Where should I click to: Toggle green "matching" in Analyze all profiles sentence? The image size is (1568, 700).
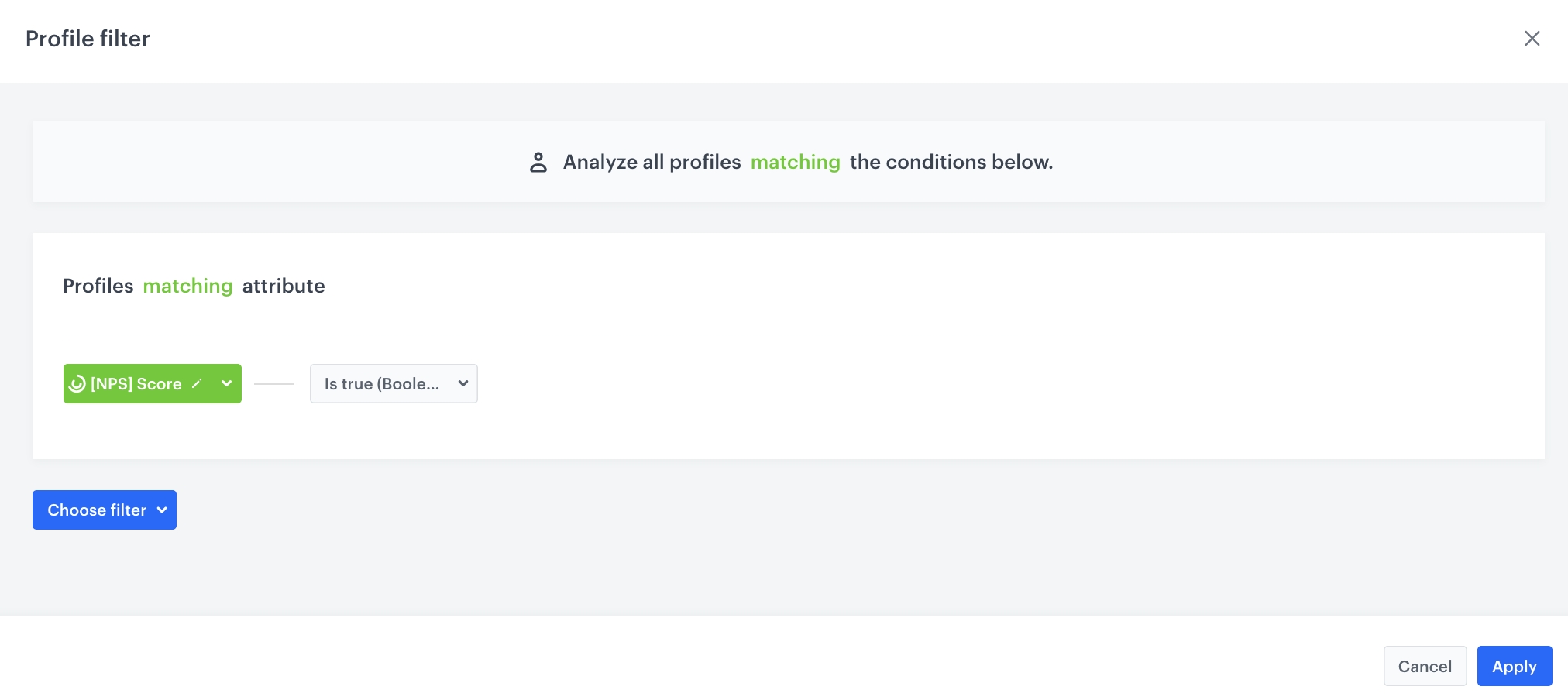795,162
